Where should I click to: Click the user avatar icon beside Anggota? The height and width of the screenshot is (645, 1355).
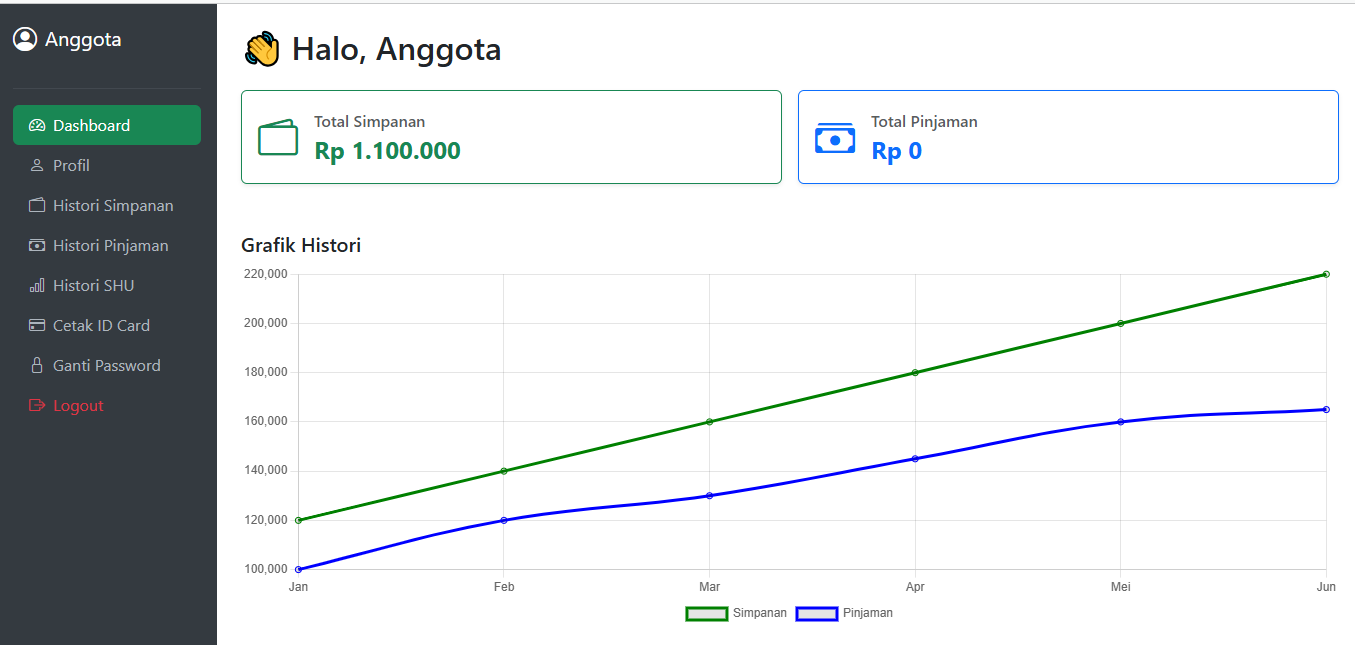25,39
